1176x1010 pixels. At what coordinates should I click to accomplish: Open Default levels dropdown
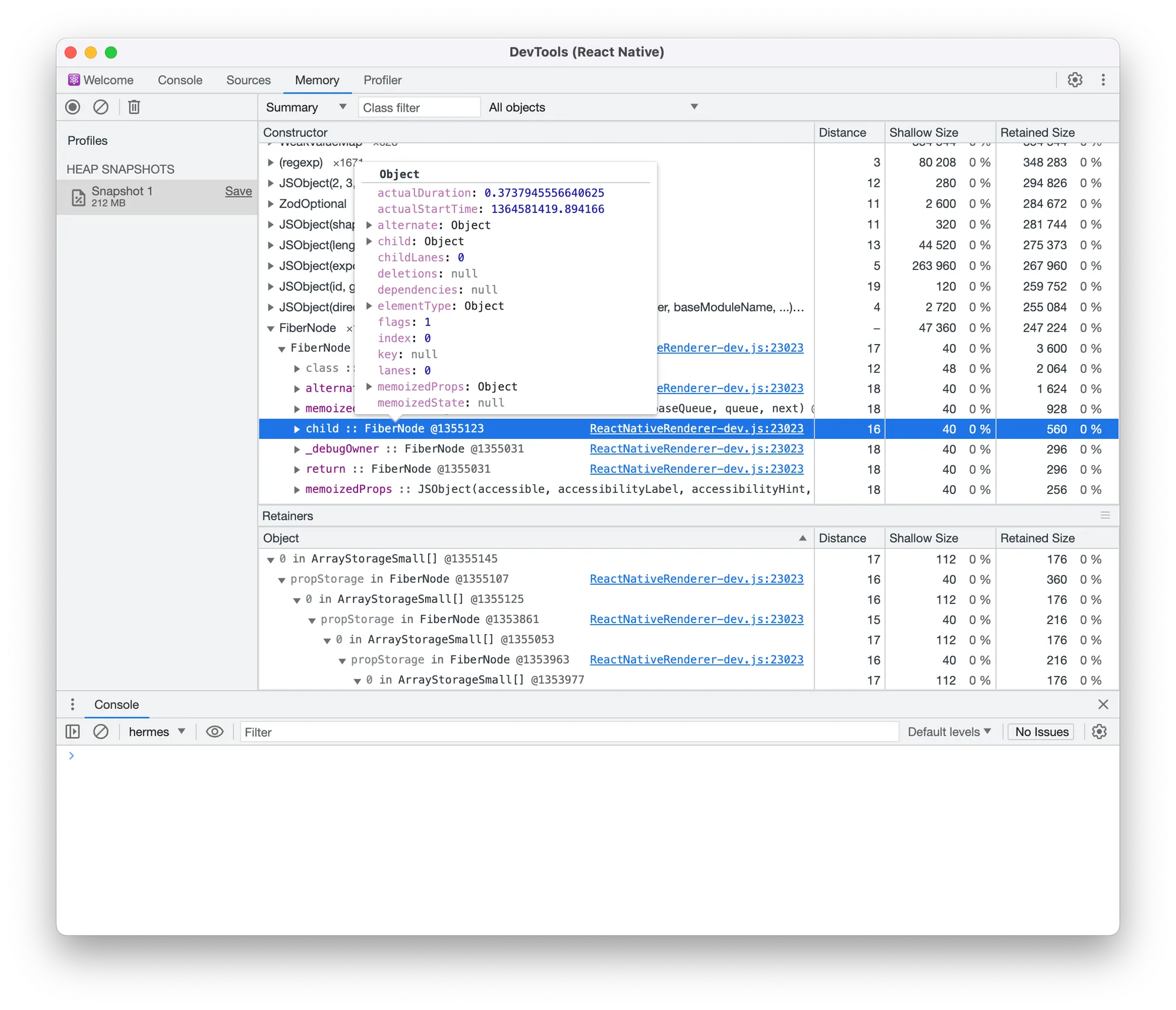click(x=949, y=732)
